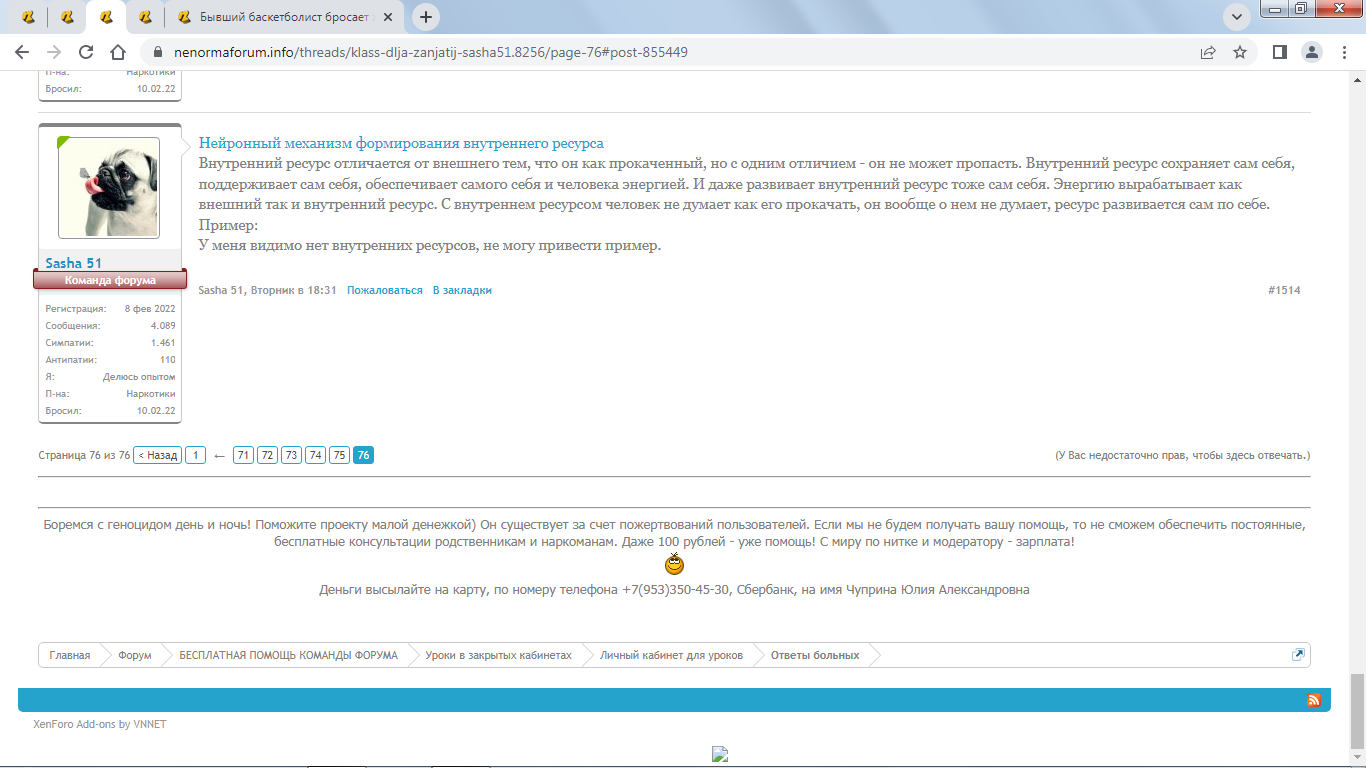Toggle the browser side panel icon
This screenshot has height=768, width=1366.
1279,52
